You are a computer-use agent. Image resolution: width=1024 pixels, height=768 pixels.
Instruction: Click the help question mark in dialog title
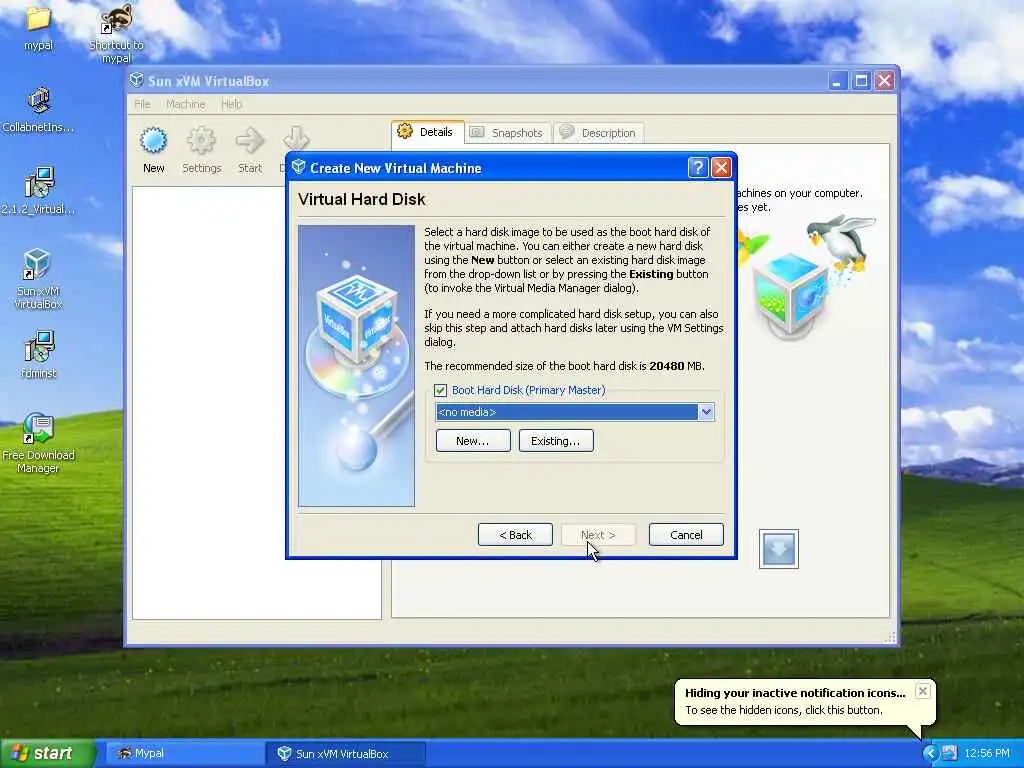click(x=697, y=168)
